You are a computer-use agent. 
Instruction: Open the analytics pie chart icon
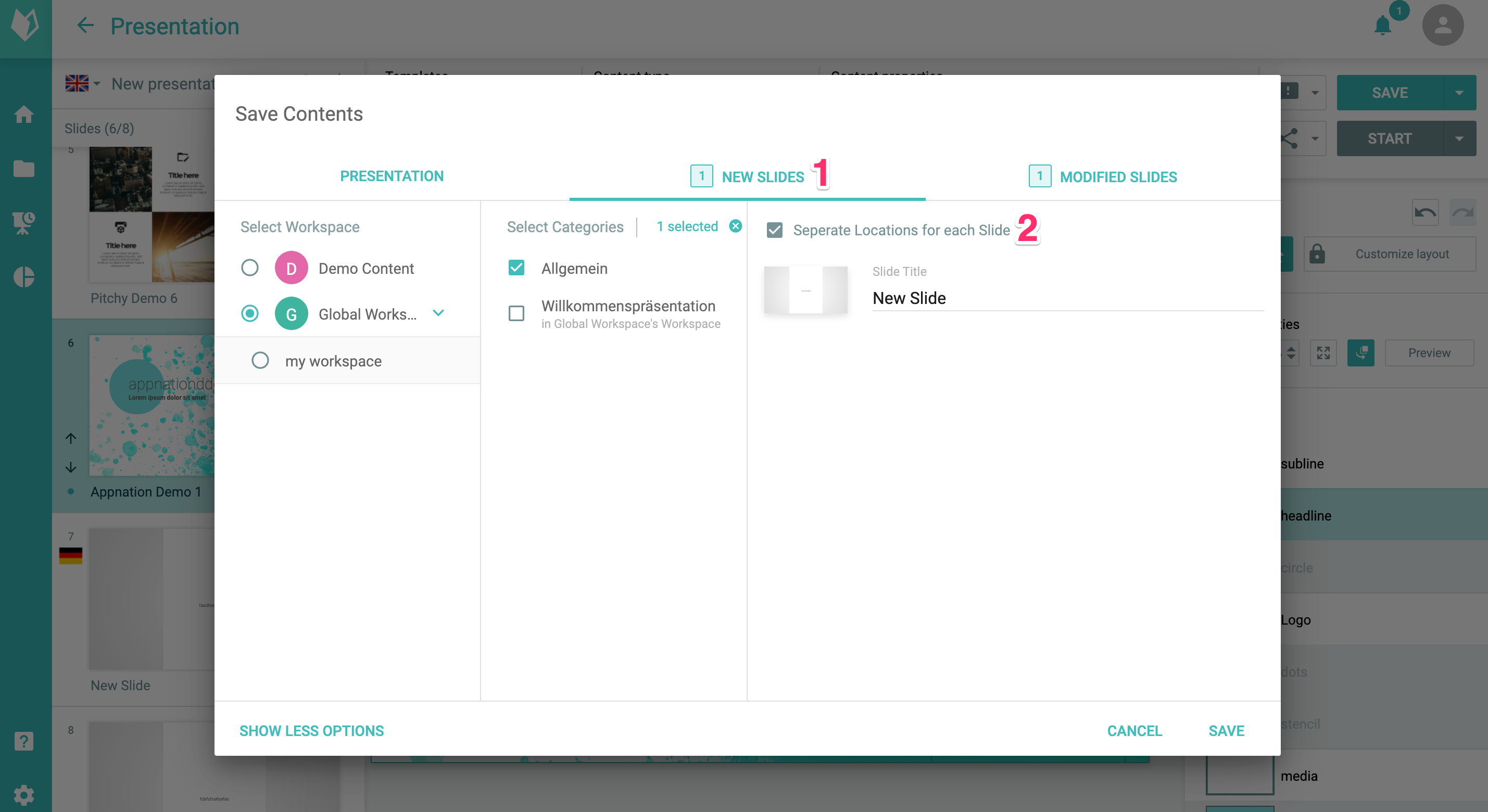coord(23,276)
